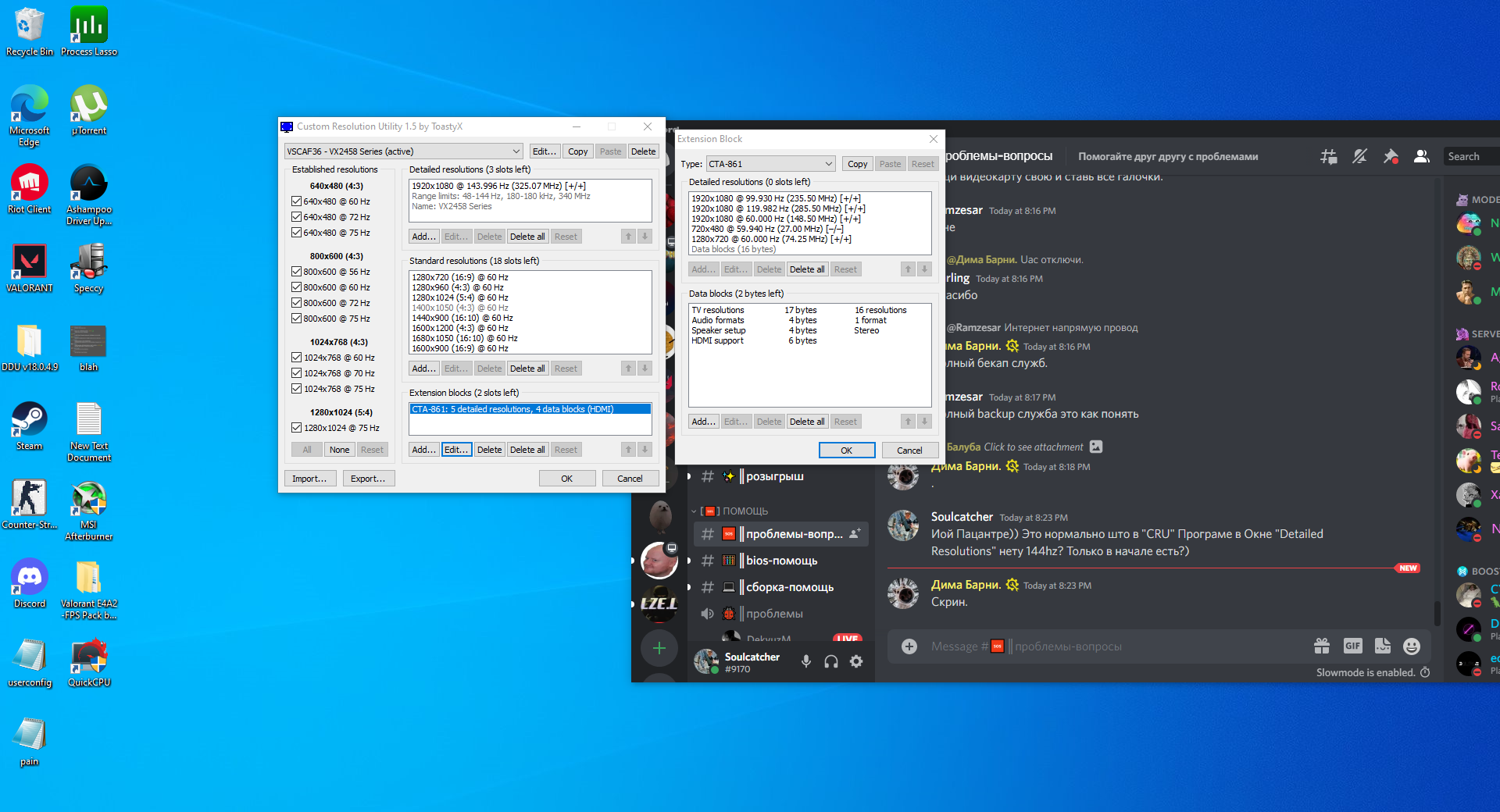1500x812 pixels.
Task: Disable 1280x1024 @ 75 Hz checkbox
Action: (x=297, y=428)
